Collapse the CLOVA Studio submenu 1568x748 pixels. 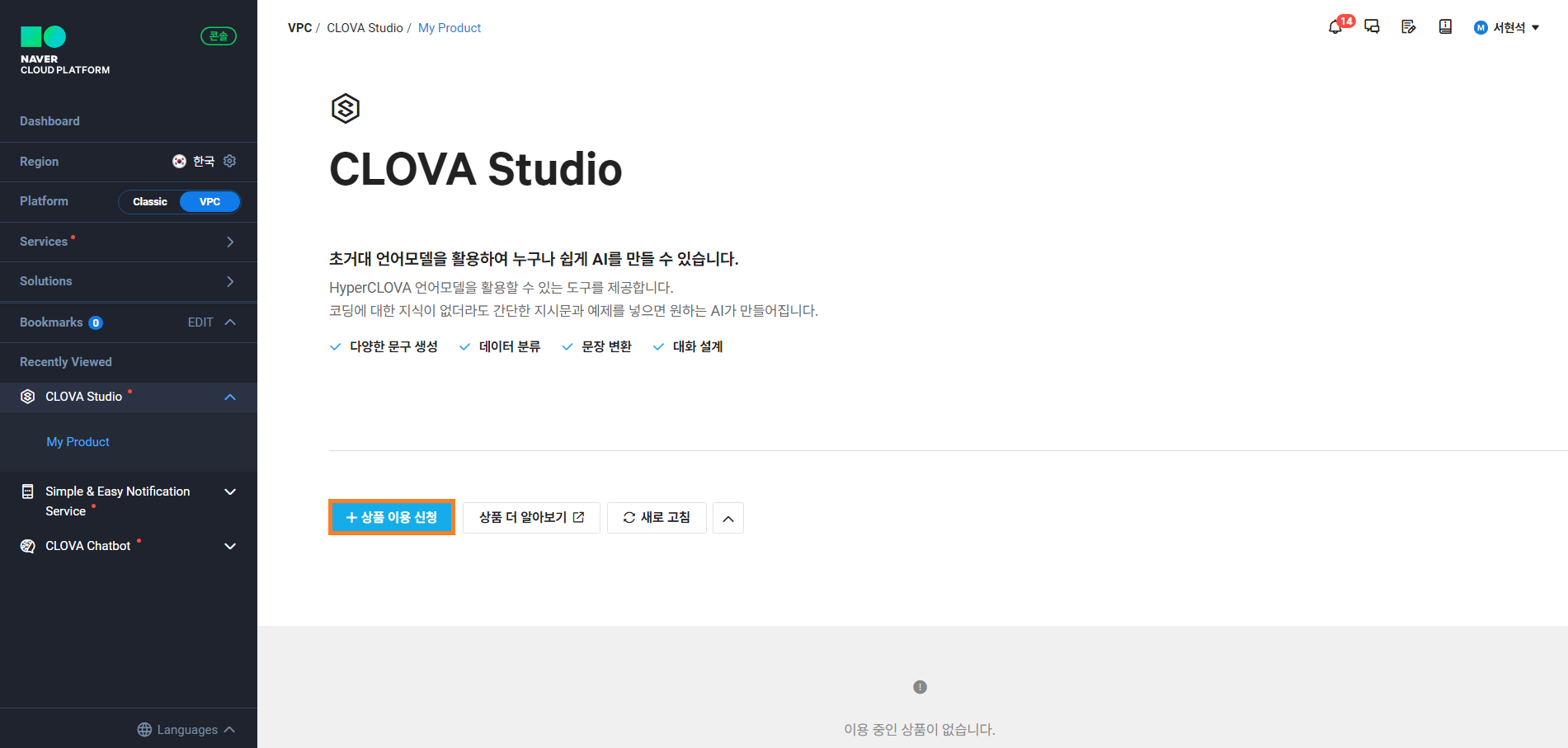pos(230,398)
